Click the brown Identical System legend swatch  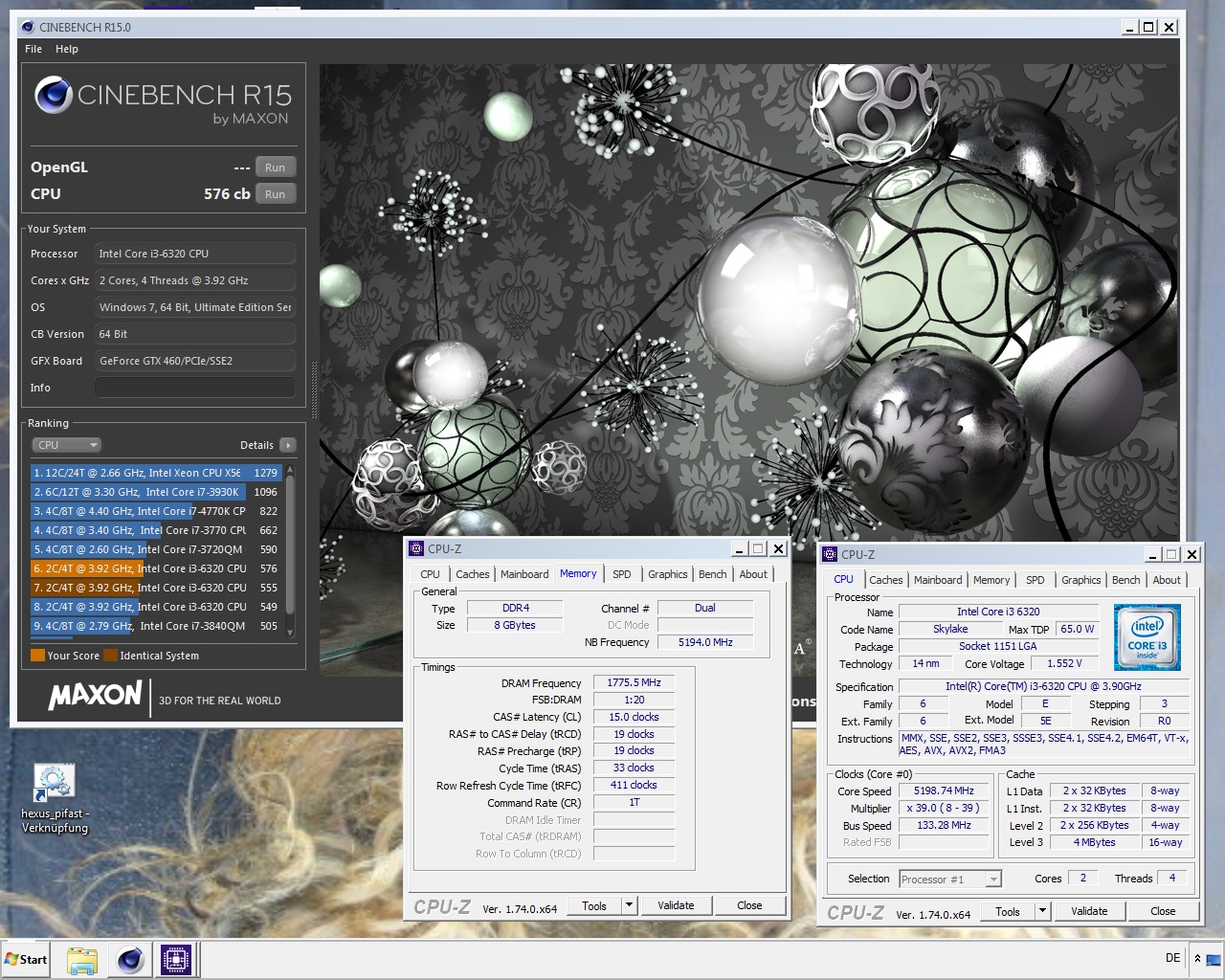pyautogui.click(x=111, y=656)
